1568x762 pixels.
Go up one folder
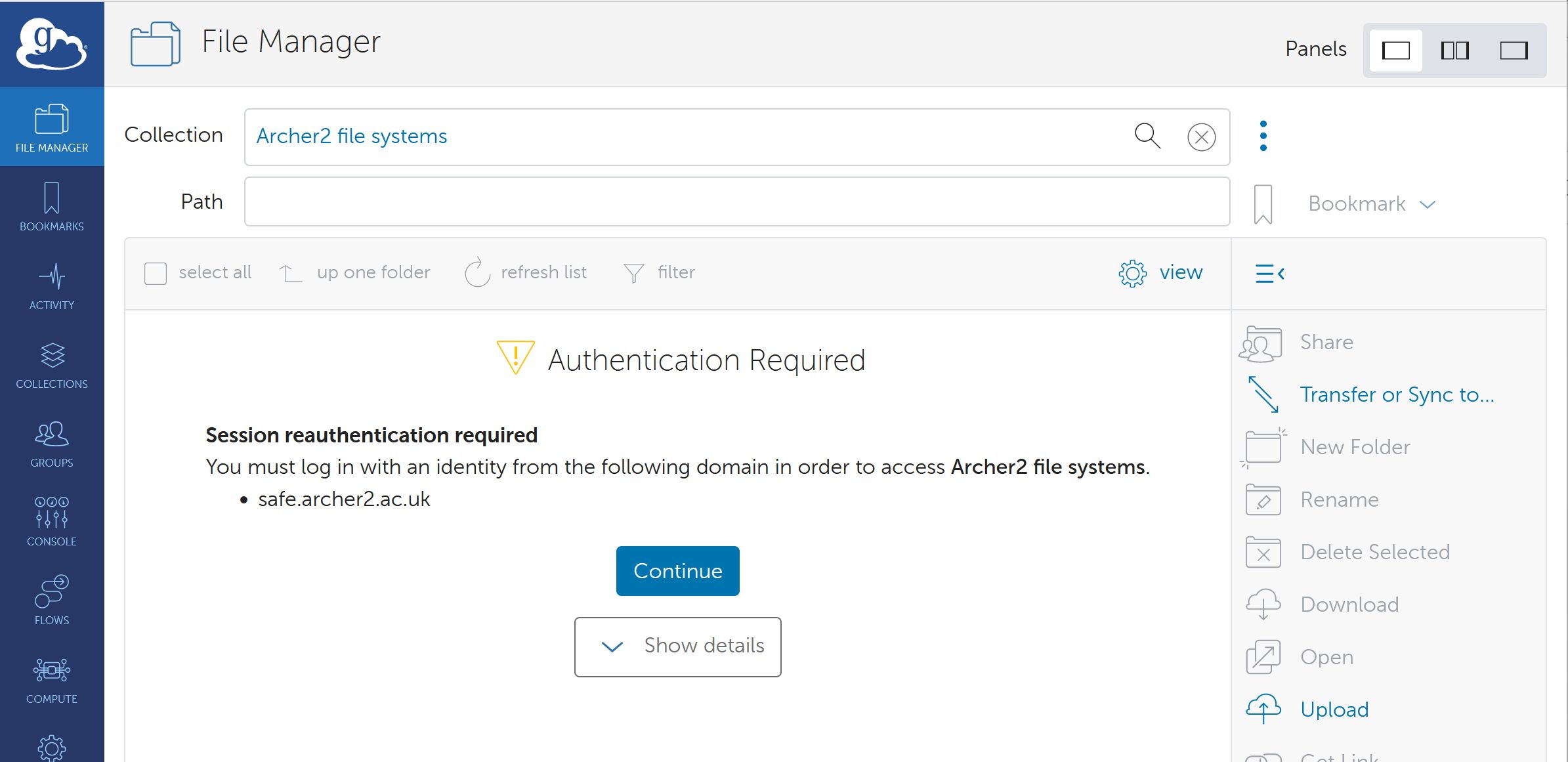354,272
